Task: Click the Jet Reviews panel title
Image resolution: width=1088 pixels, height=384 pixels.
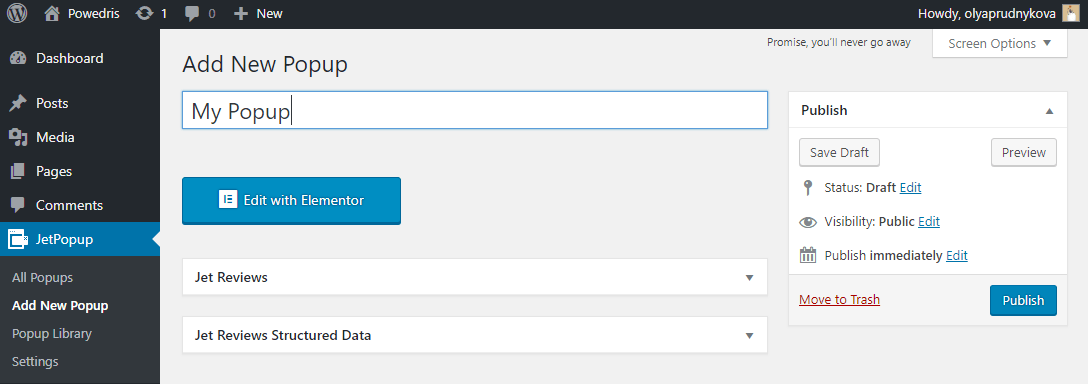Action: point(231,278)
